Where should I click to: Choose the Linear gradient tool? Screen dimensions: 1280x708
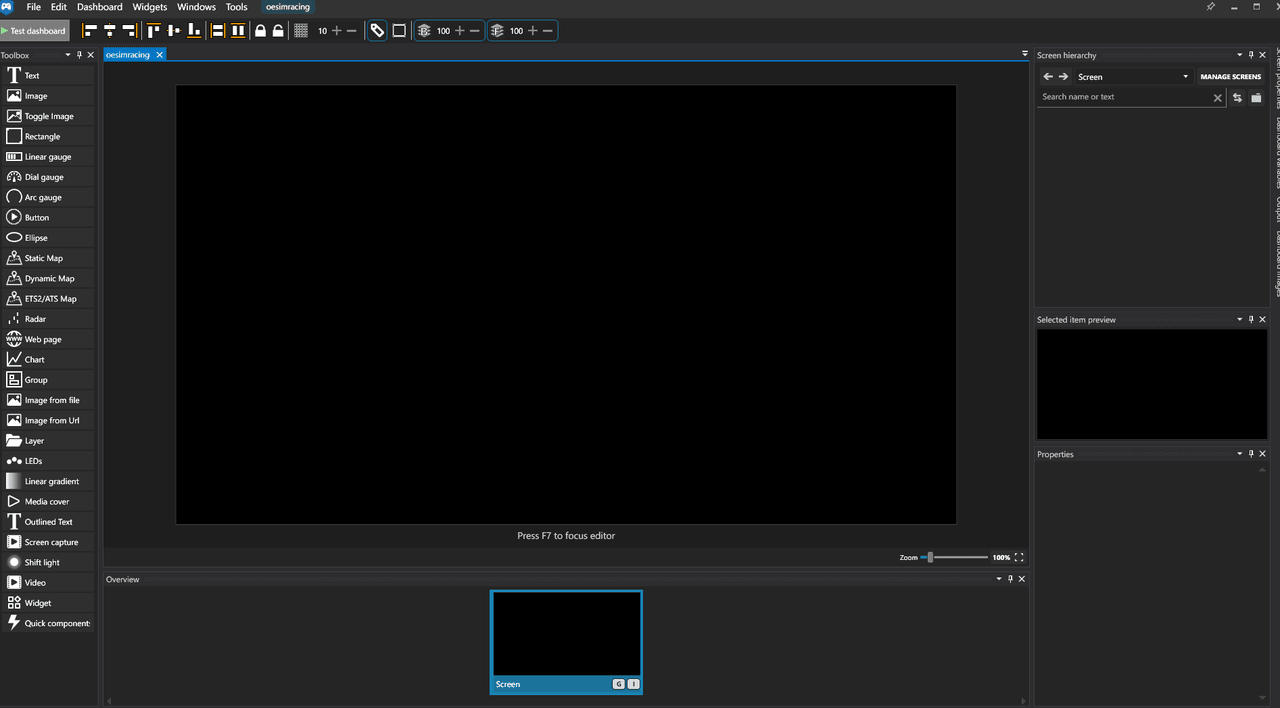point(47,481)
